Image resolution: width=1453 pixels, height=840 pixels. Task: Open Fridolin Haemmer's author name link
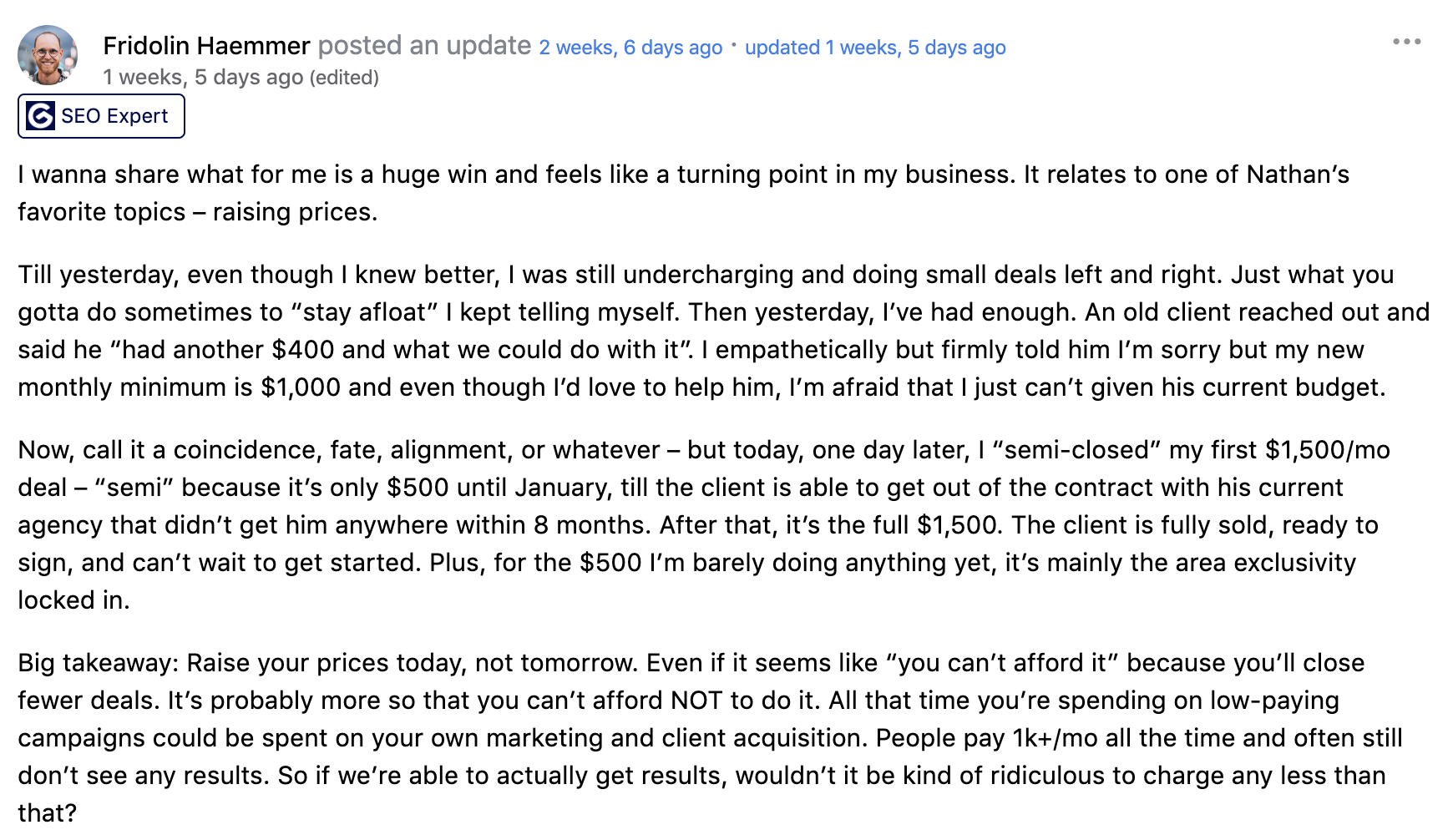[x=206, y=46]
